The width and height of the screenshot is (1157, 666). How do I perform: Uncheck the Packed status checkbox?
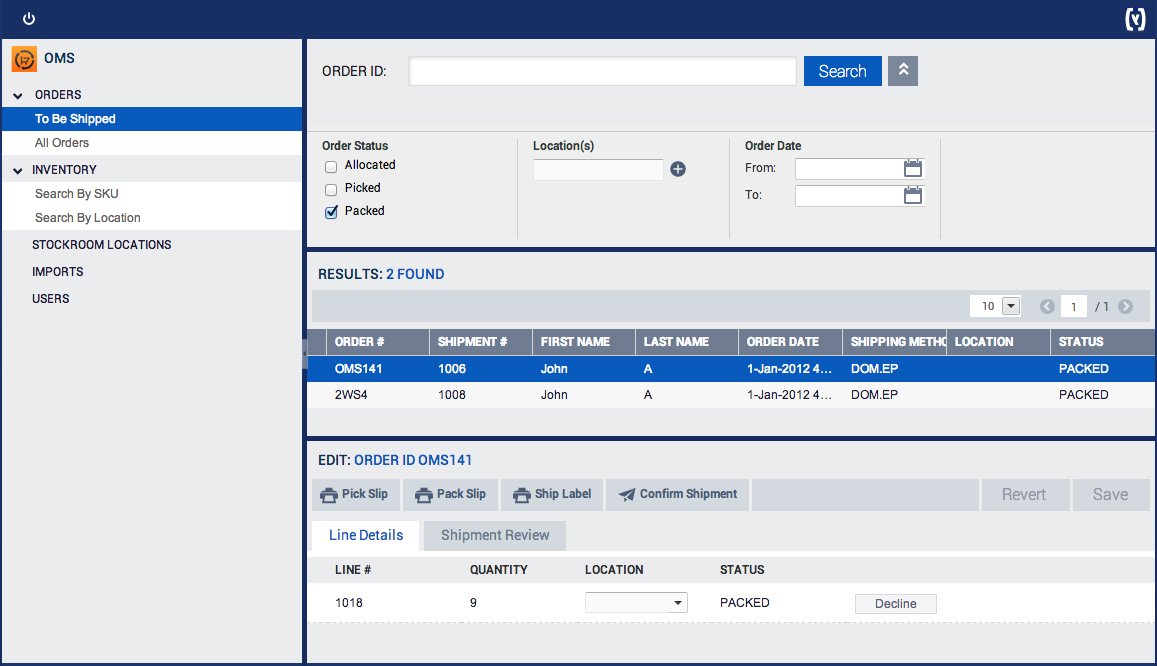[331, 212]
